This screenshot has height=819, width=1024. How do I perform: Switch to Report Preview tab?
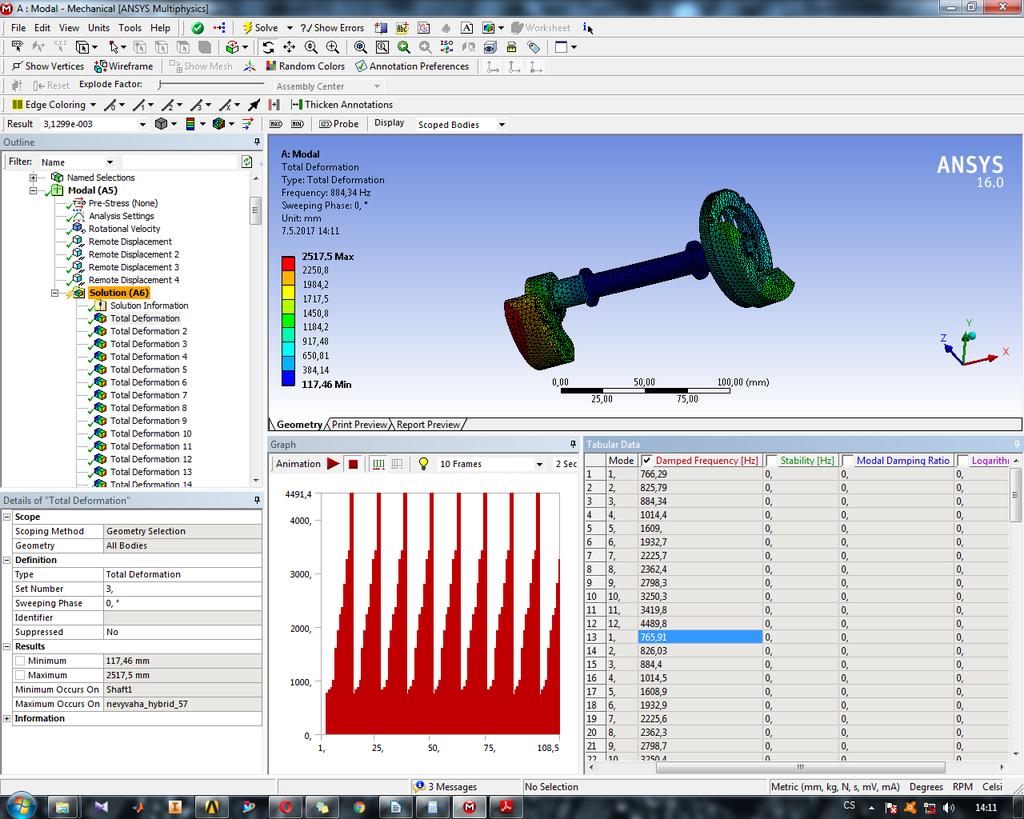click(x=428, y=425)
